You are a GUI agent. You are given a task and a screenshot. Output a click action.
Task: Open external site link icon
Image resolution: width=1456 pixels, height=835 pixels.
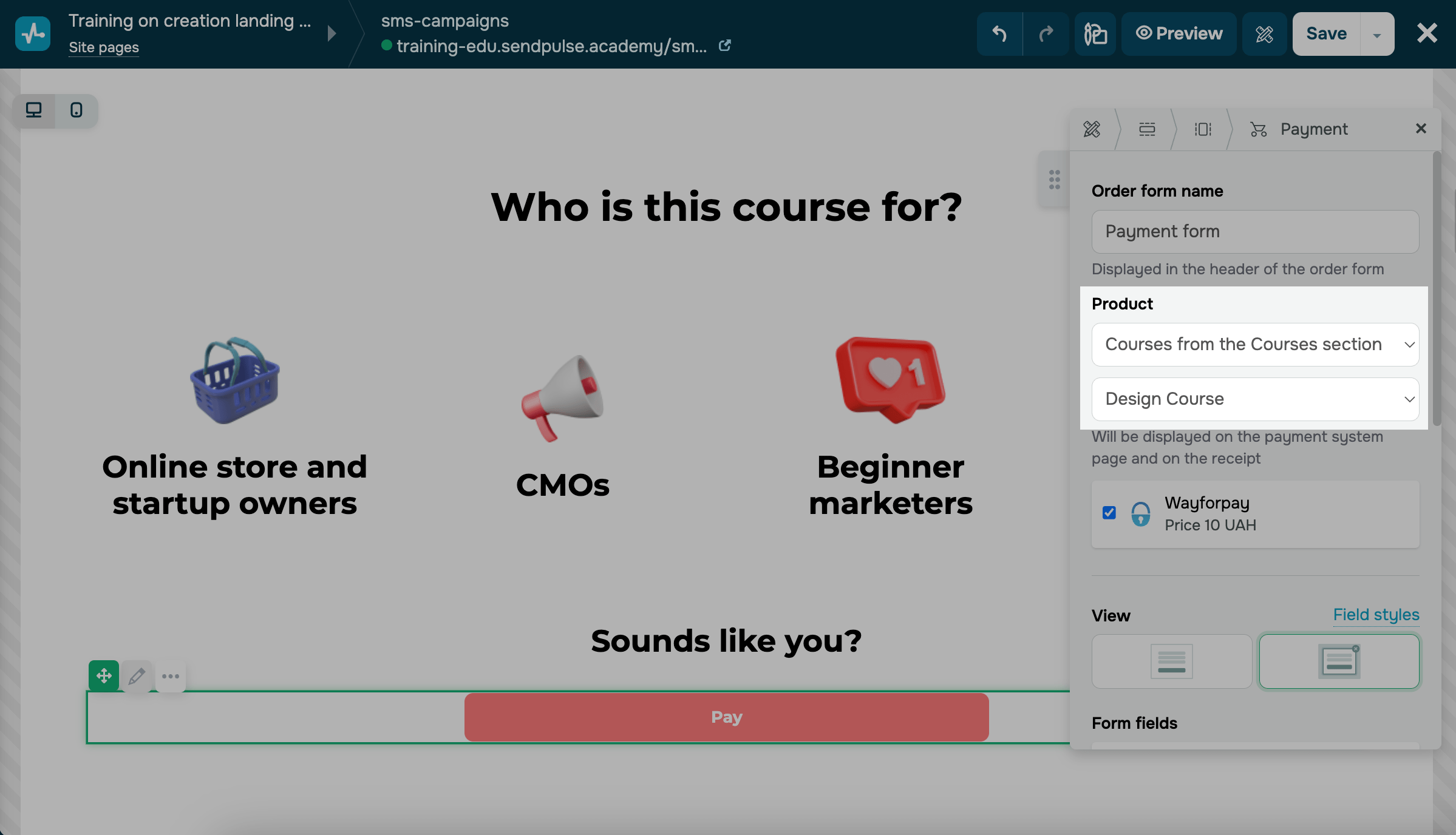[x=724, y=46]
